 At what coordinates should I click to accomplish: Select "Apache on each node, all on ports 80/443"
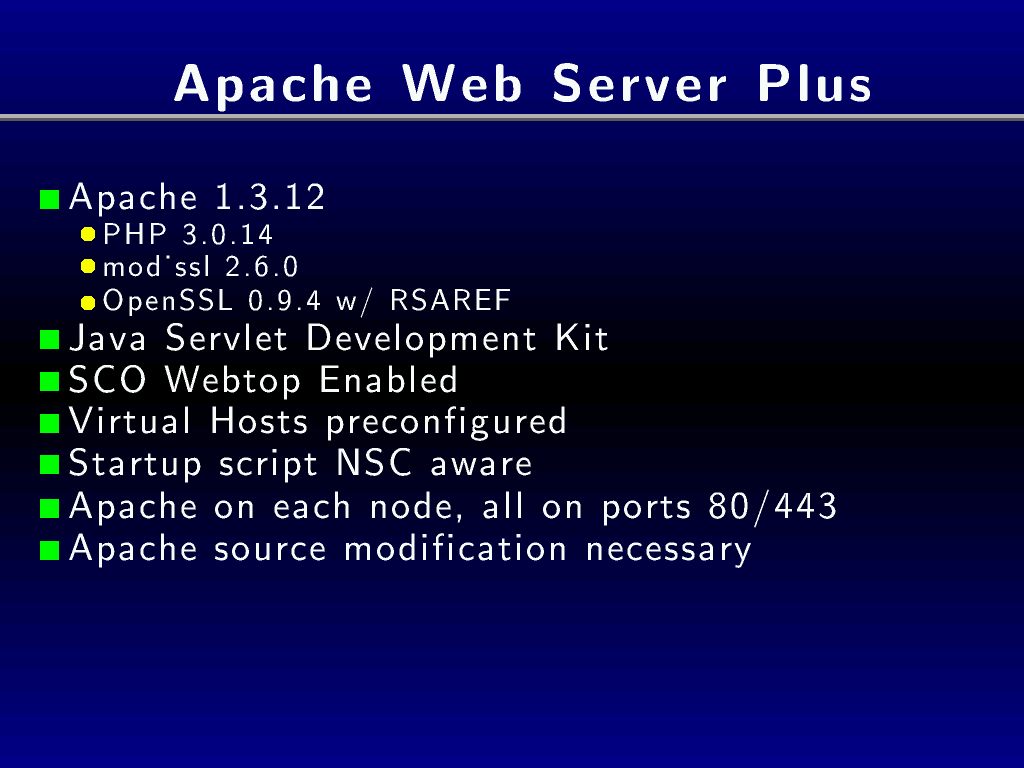[453, 507]
